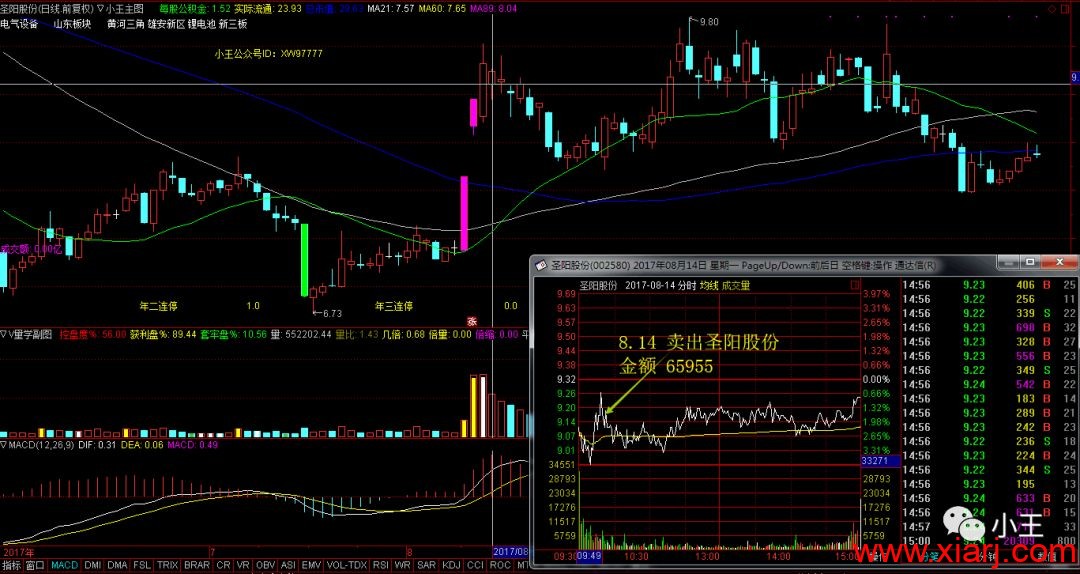
Task: Open the SAR indicator tab
Action: [426, 565]
